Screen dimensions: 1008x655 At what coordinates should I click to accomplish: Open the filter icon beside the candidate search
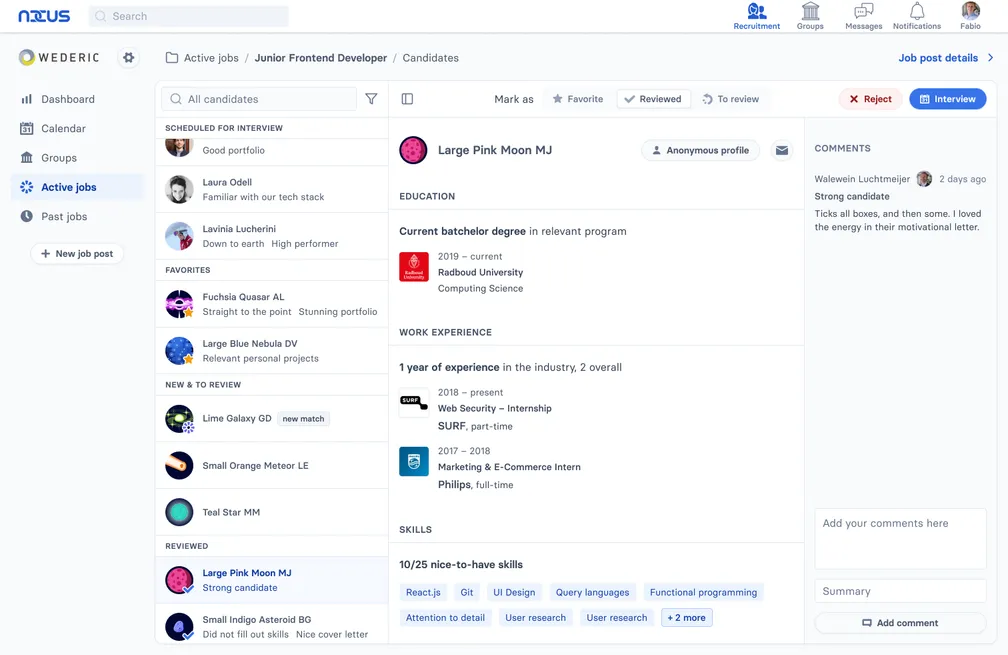tap(371, 98)
